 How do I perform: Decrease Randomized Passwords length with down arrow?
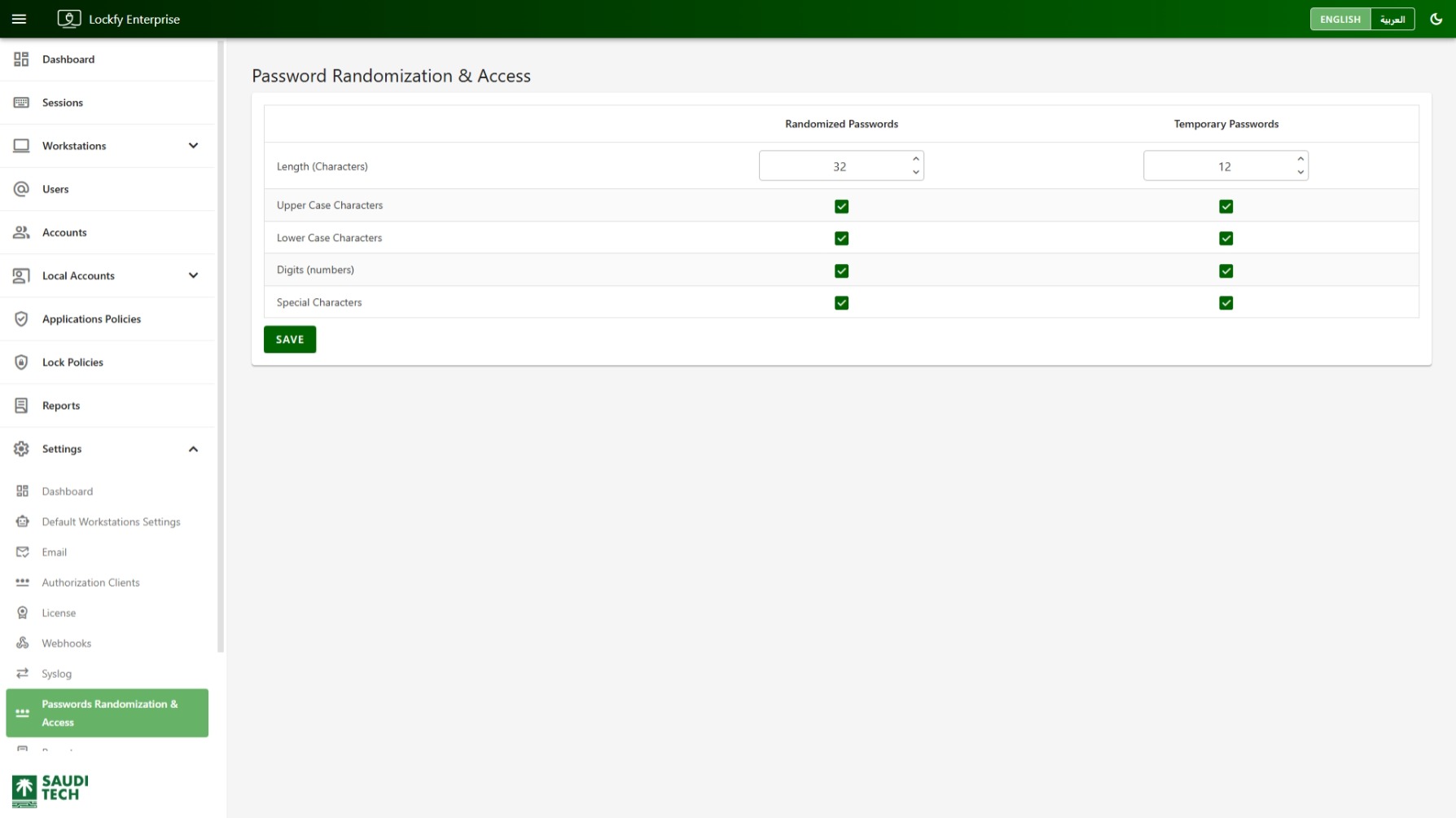(x=916, y=172)
